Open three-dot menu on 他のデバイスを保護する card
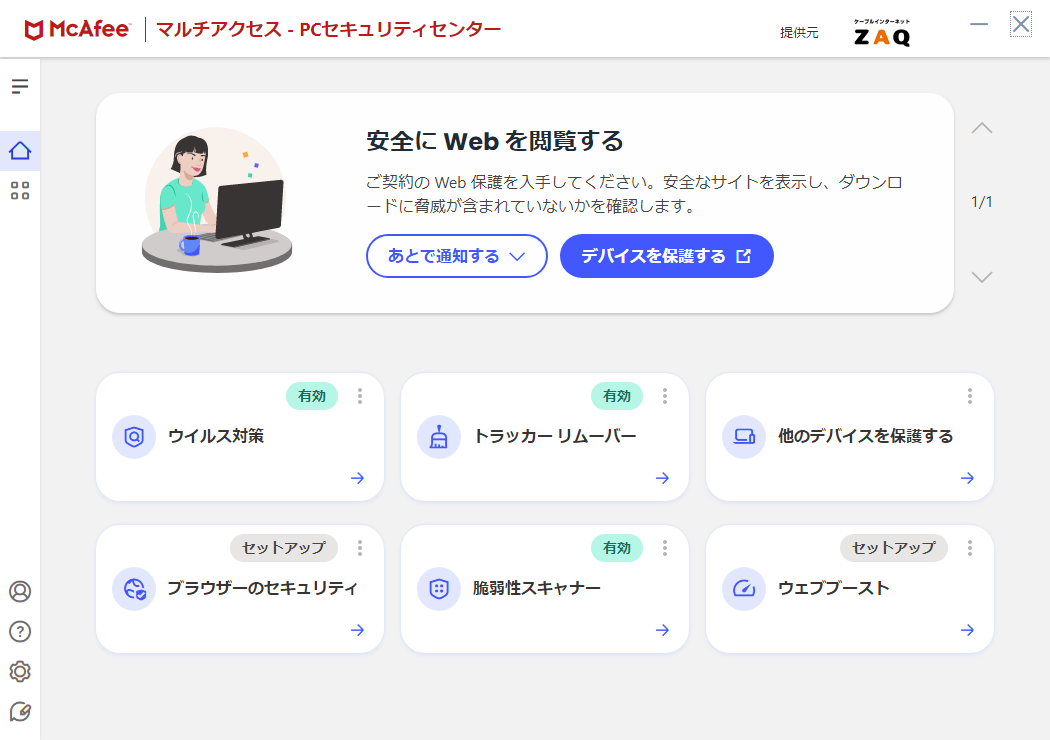The height and width of the screenshot is (740, 1050). tap(970, 396)
